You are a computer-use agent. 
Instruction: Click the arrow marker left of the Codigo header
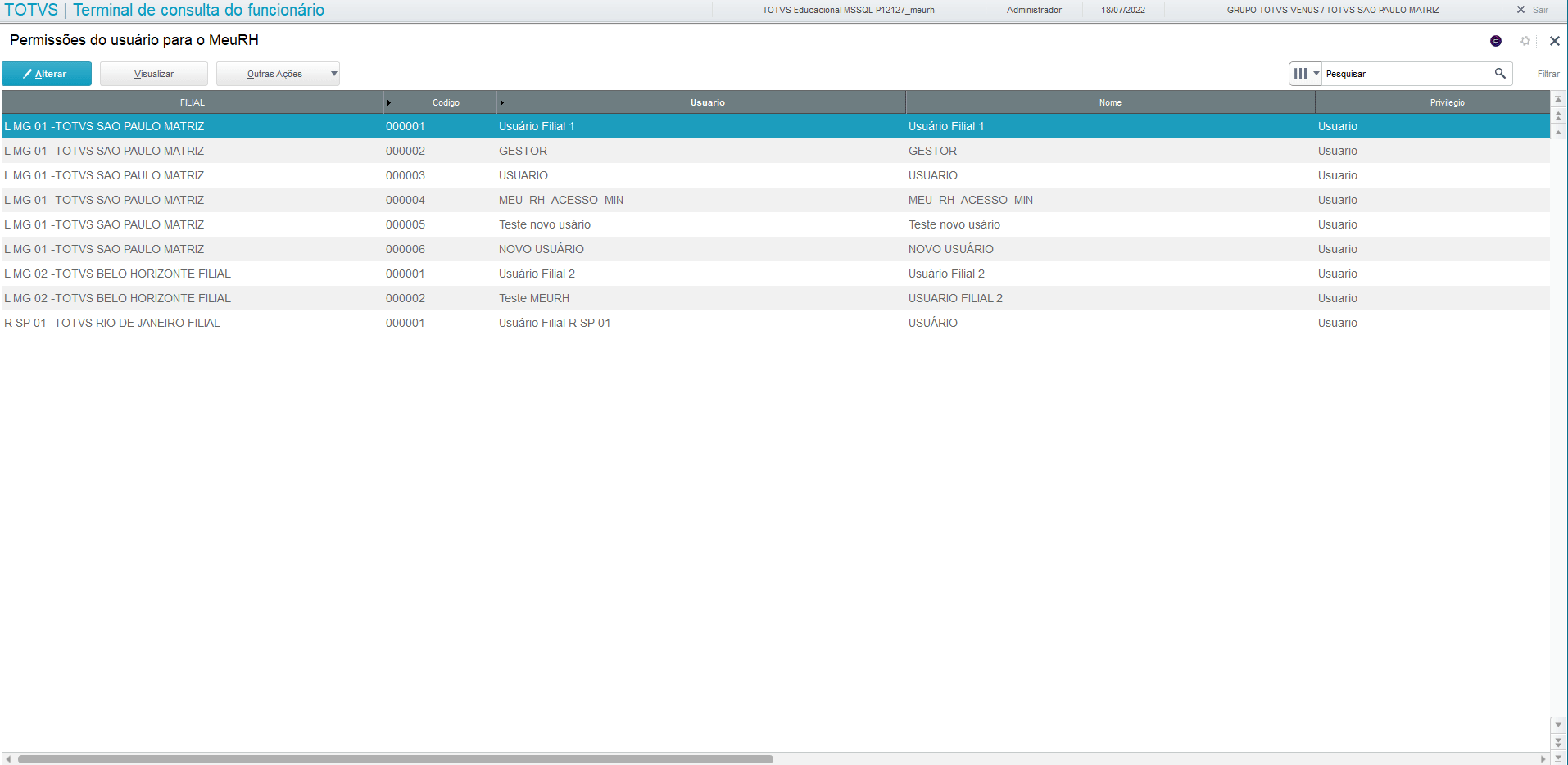click(389, 102)
